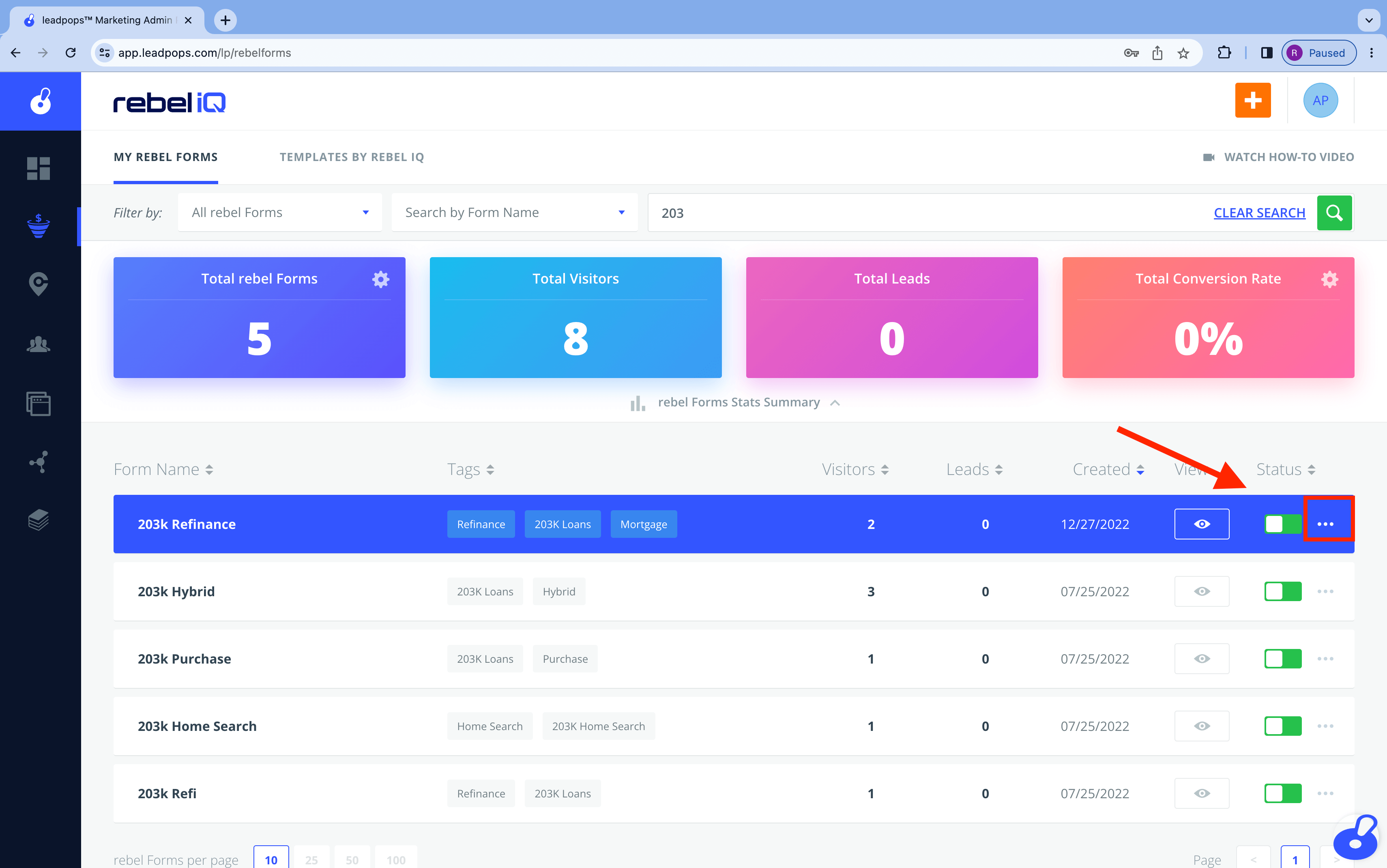Collapse the rebel Forms Stats Summary
The height and width of the screenshot is (868, 1387).
point(736,402)
